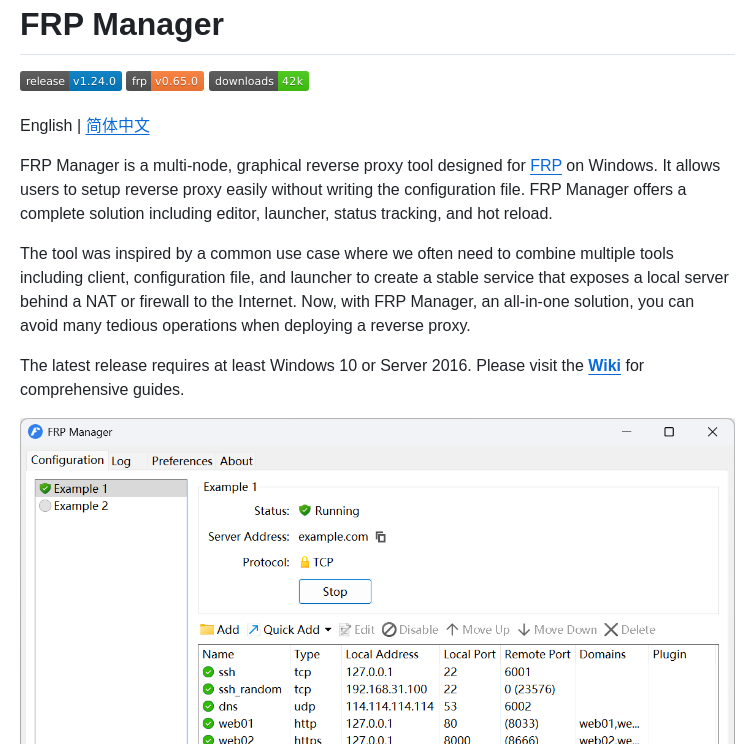Viewport: 754px width, 744px height.
Task: Click remote port value (8033)
Action: pyautogui.click(x=522, y=724)
